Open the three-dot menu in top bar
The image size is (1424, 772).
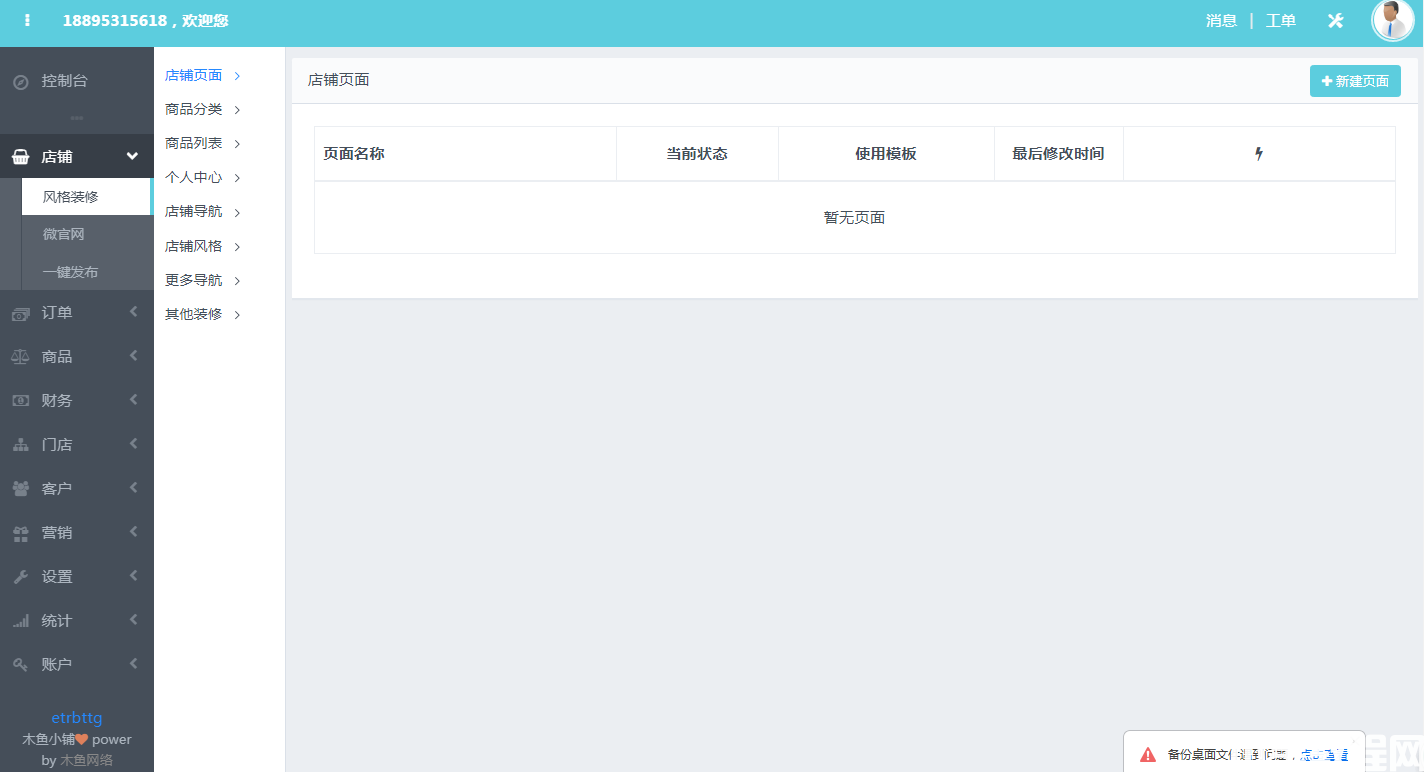[x=27, y=20]
